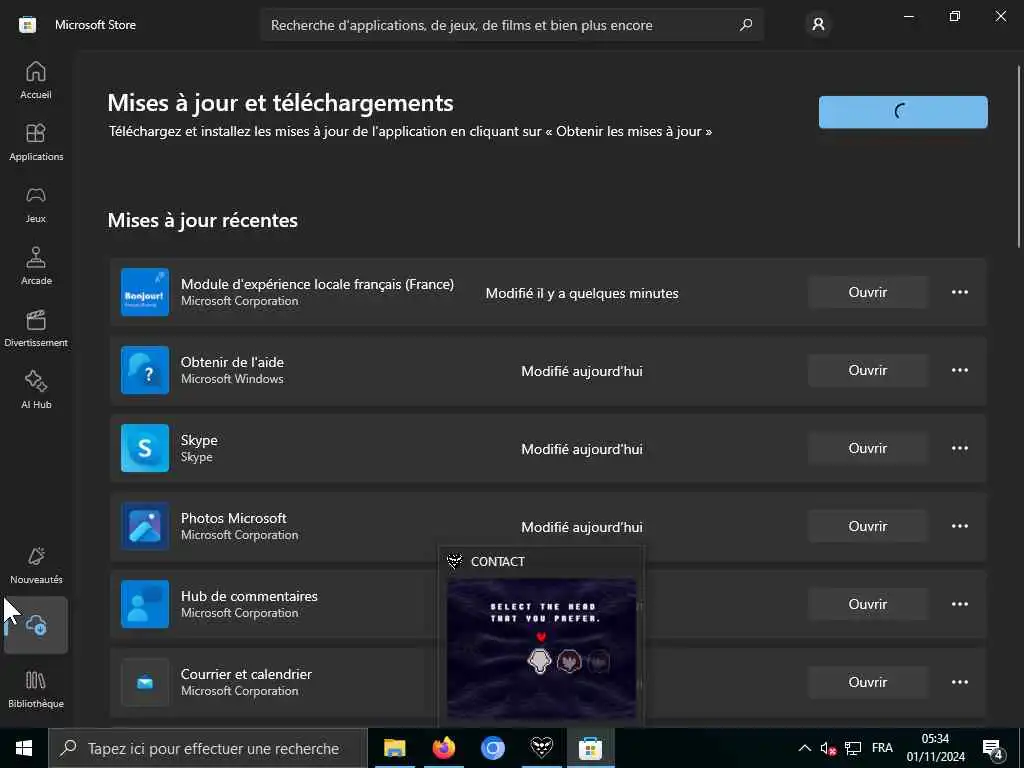Image resolution: width=1024 pixels, height=768 pixels.
Task: Open more options for Skype
Action: (x=959, y=448)
